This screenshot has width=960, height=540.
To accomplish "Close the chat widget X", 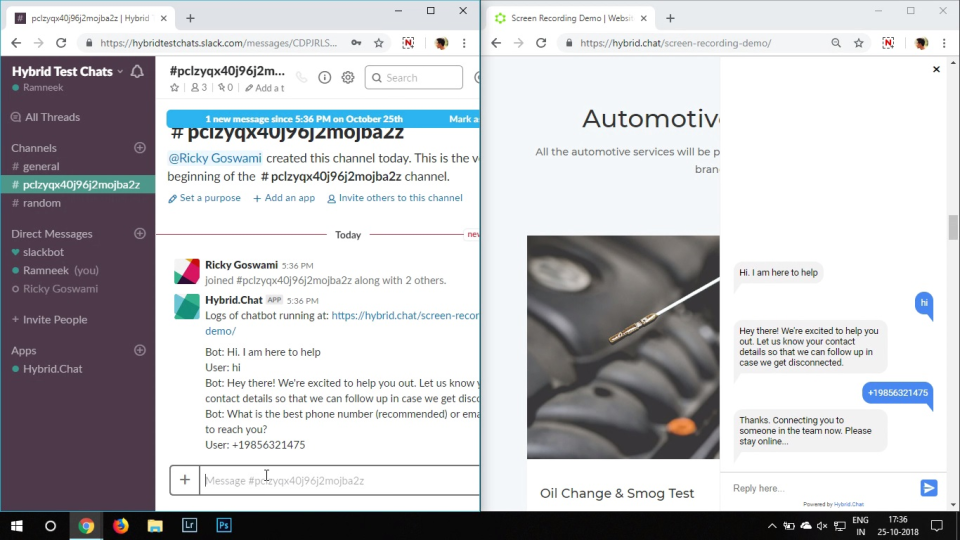I will [x=936, y=69].
